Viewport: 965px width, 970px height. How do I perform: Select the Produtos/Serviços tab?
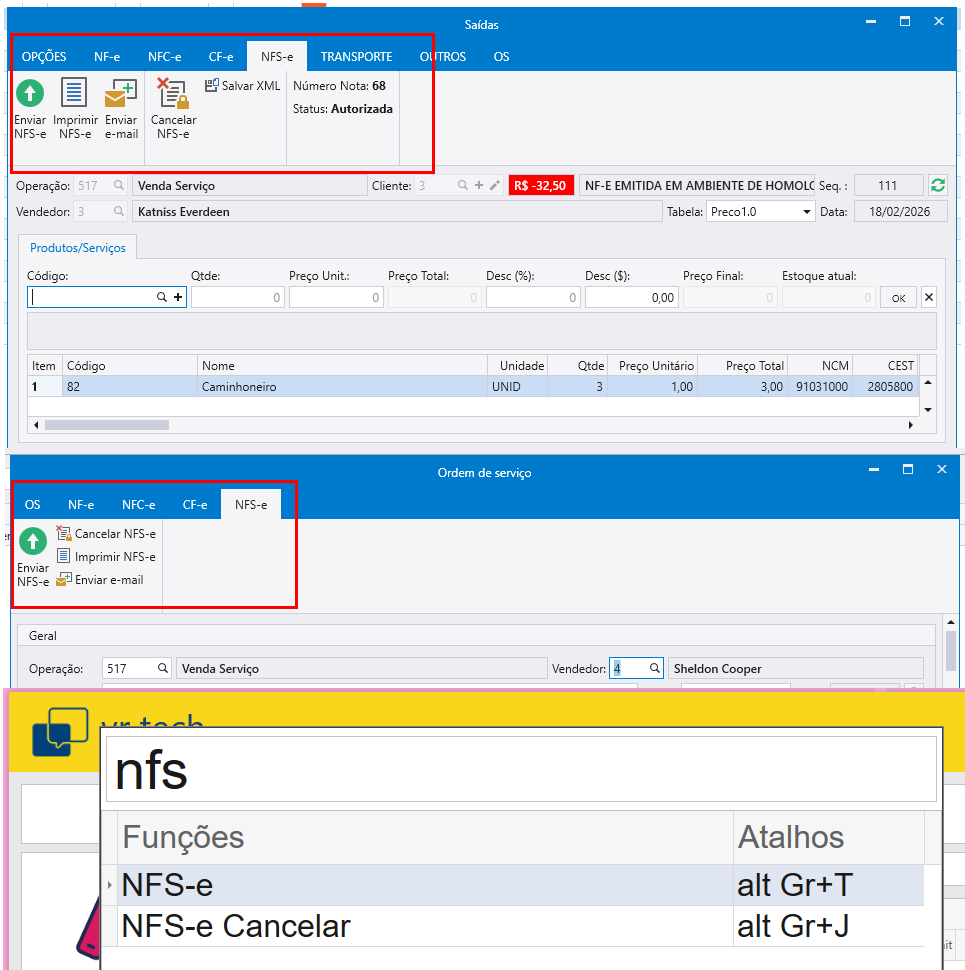[78, 247]
